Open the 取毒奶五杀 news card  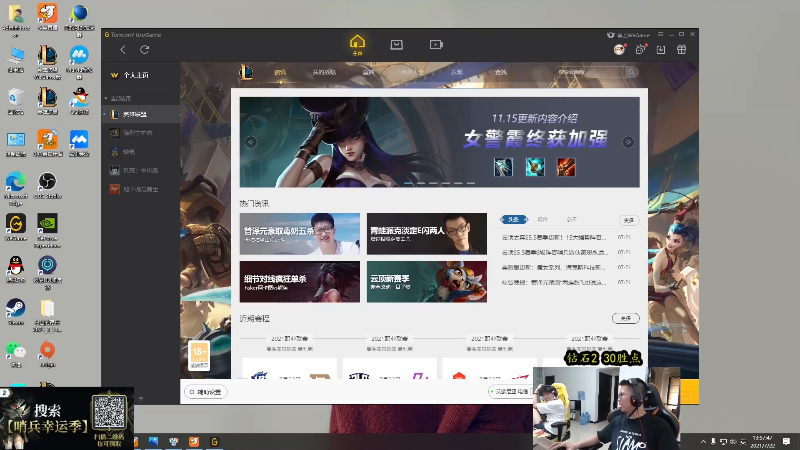click(299, 234)
